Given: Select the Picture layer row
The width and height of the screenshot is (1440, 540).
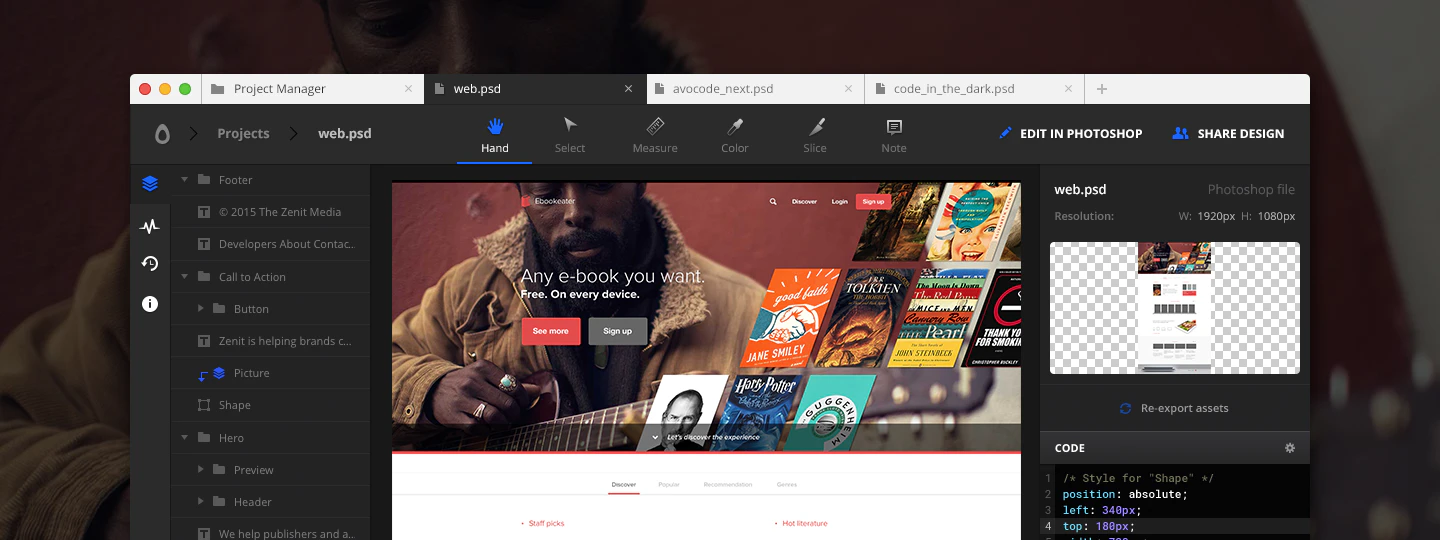Looking at the screenshot, I should coord(270,373).
